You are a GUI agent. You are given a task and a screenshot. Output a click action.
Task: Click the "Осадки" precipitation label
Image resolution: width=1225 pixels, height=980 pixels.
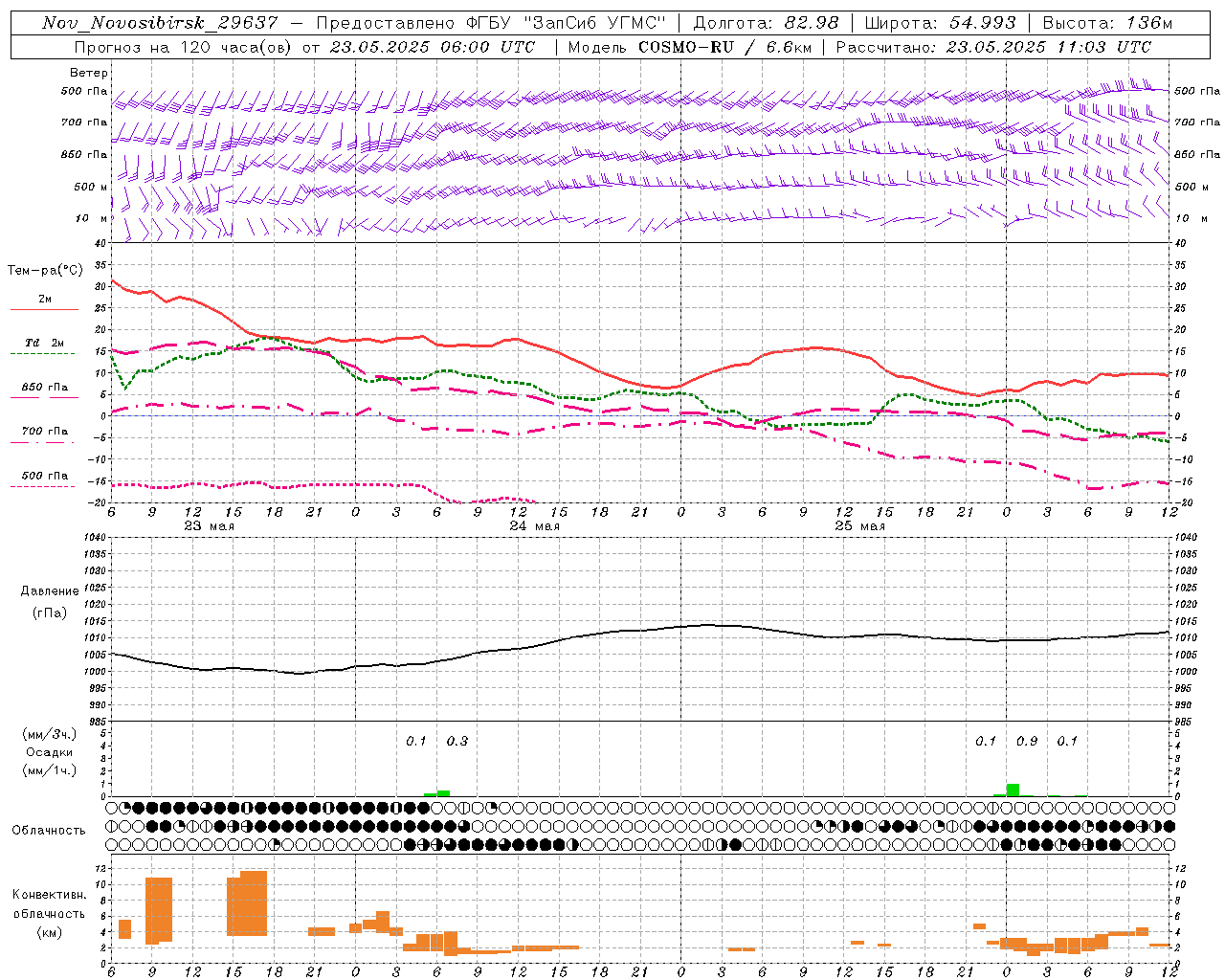[x=50, y=752]
